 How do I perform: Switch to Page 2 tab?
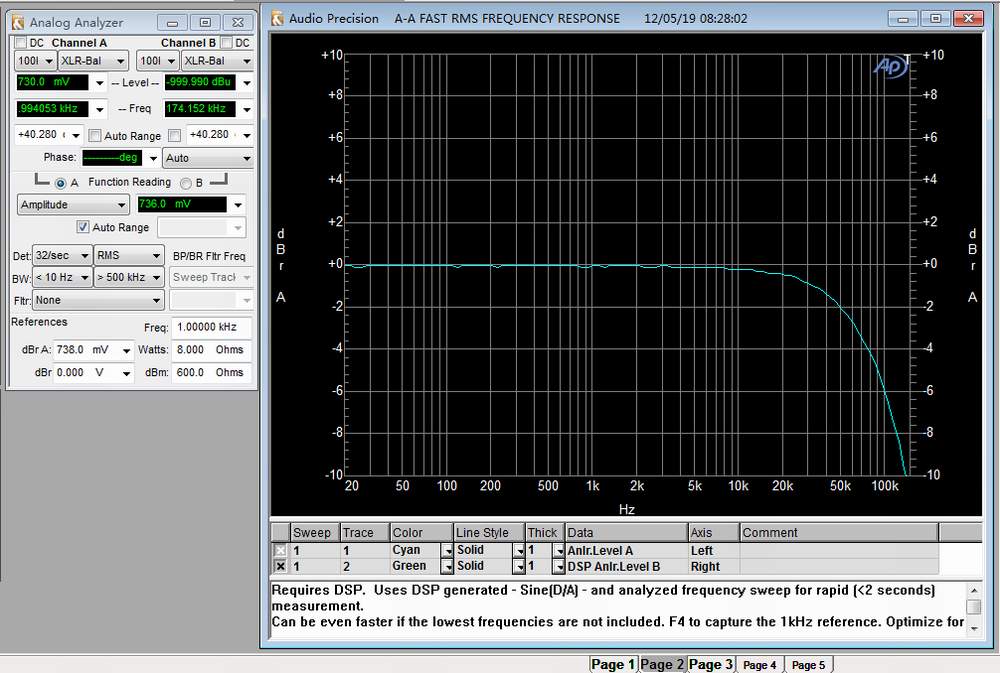click(x=662, y=664)
